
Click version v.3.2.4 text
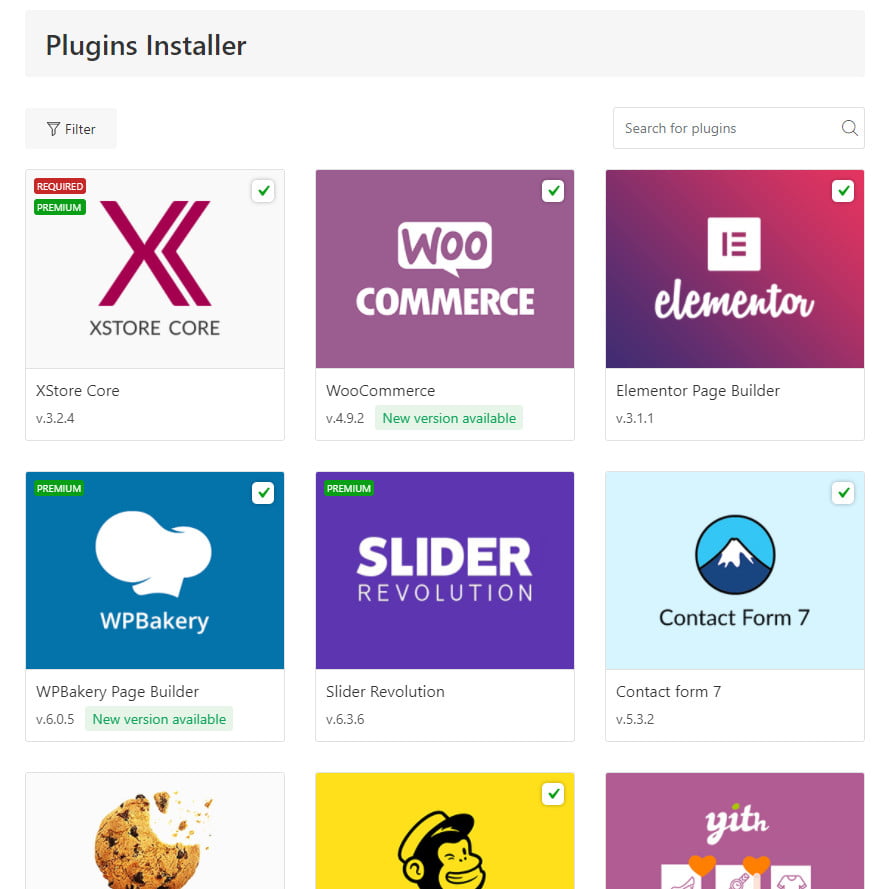tap(55, 418)
